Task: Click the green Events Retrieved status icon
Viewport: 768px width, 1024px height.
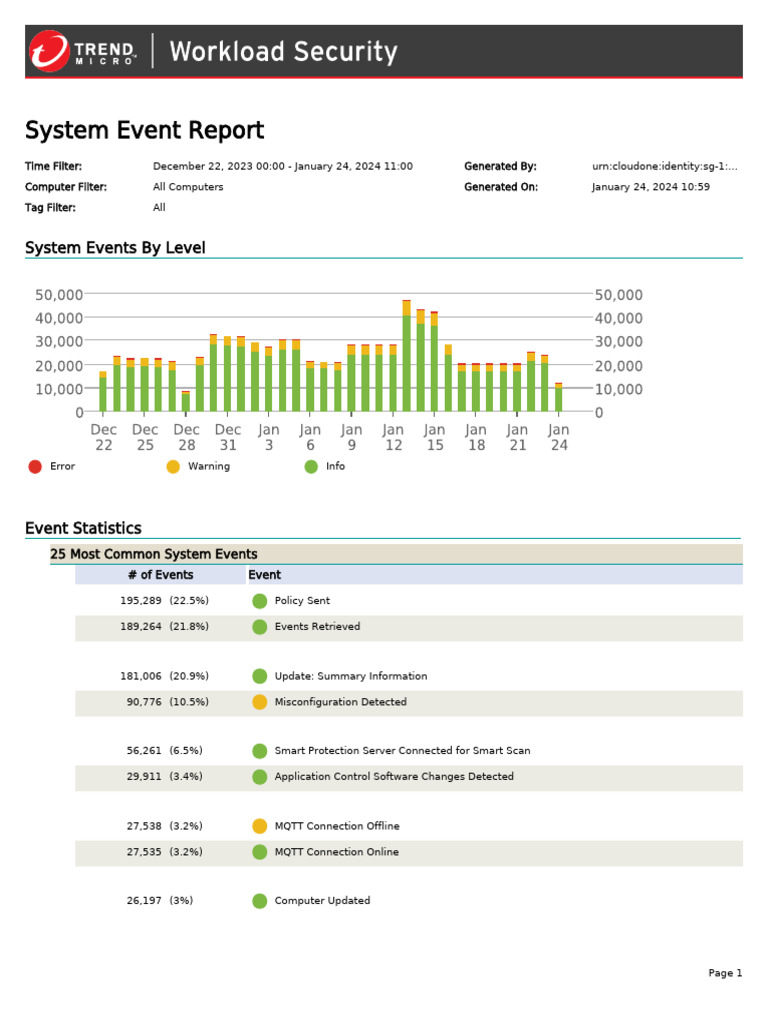Action: click(260, 627)
